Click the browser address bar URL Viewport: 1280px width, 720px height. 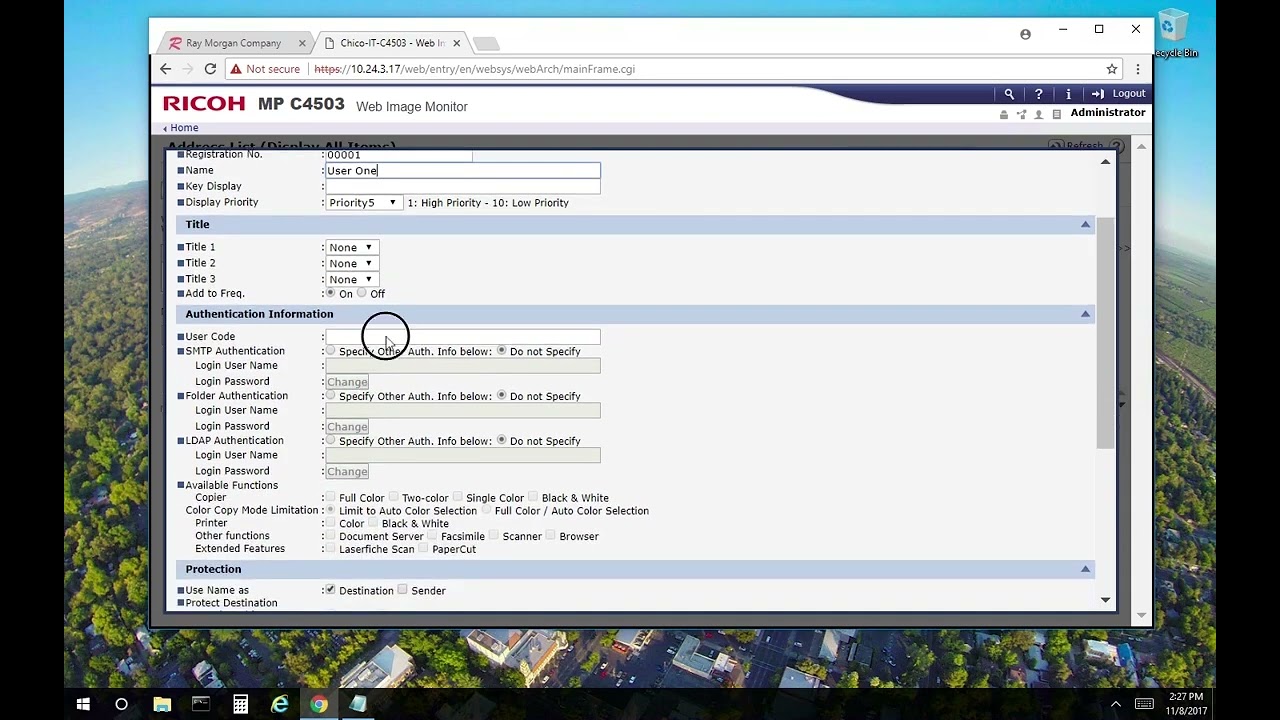[474, 69]
